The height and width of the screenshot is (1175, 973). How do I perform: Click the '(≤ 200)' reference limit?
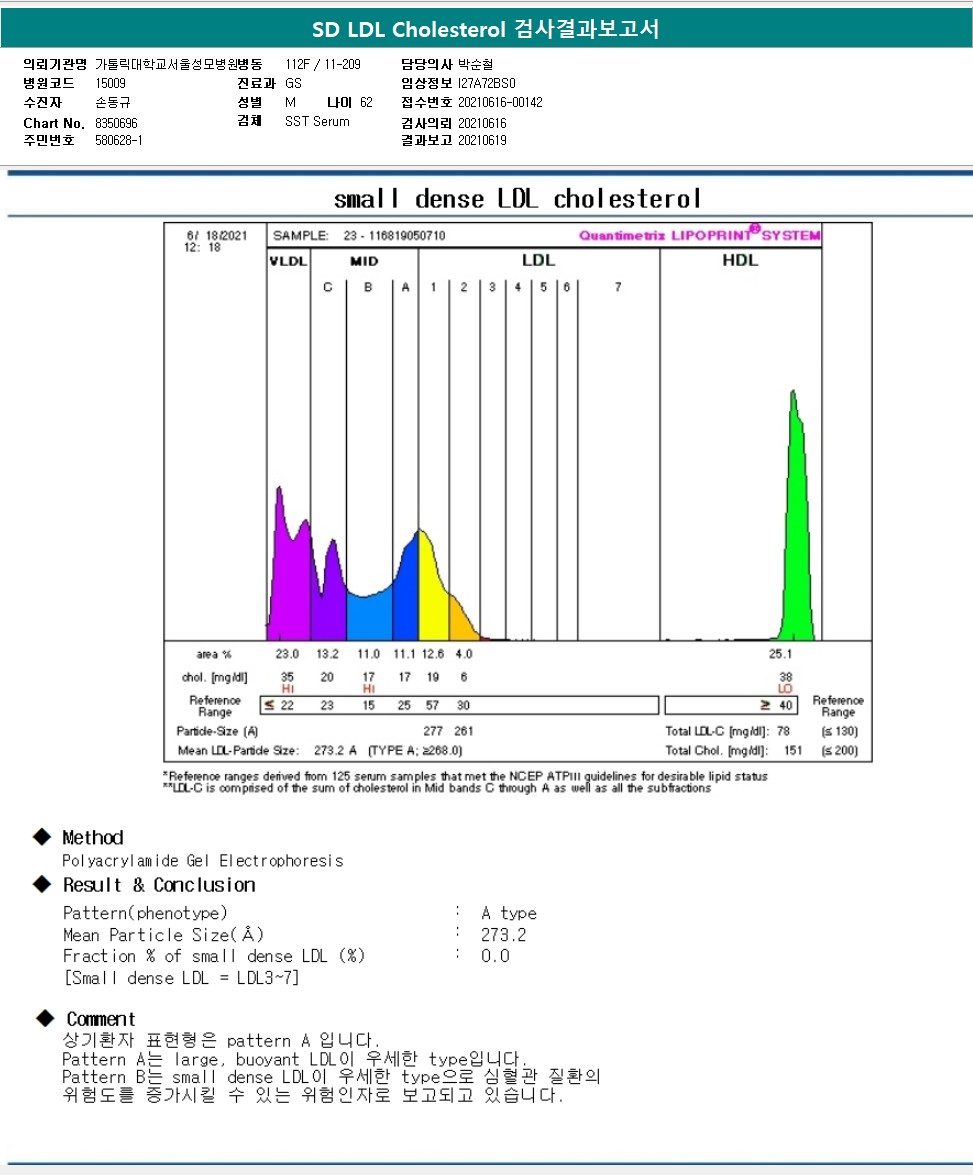(x=840, y=750)
